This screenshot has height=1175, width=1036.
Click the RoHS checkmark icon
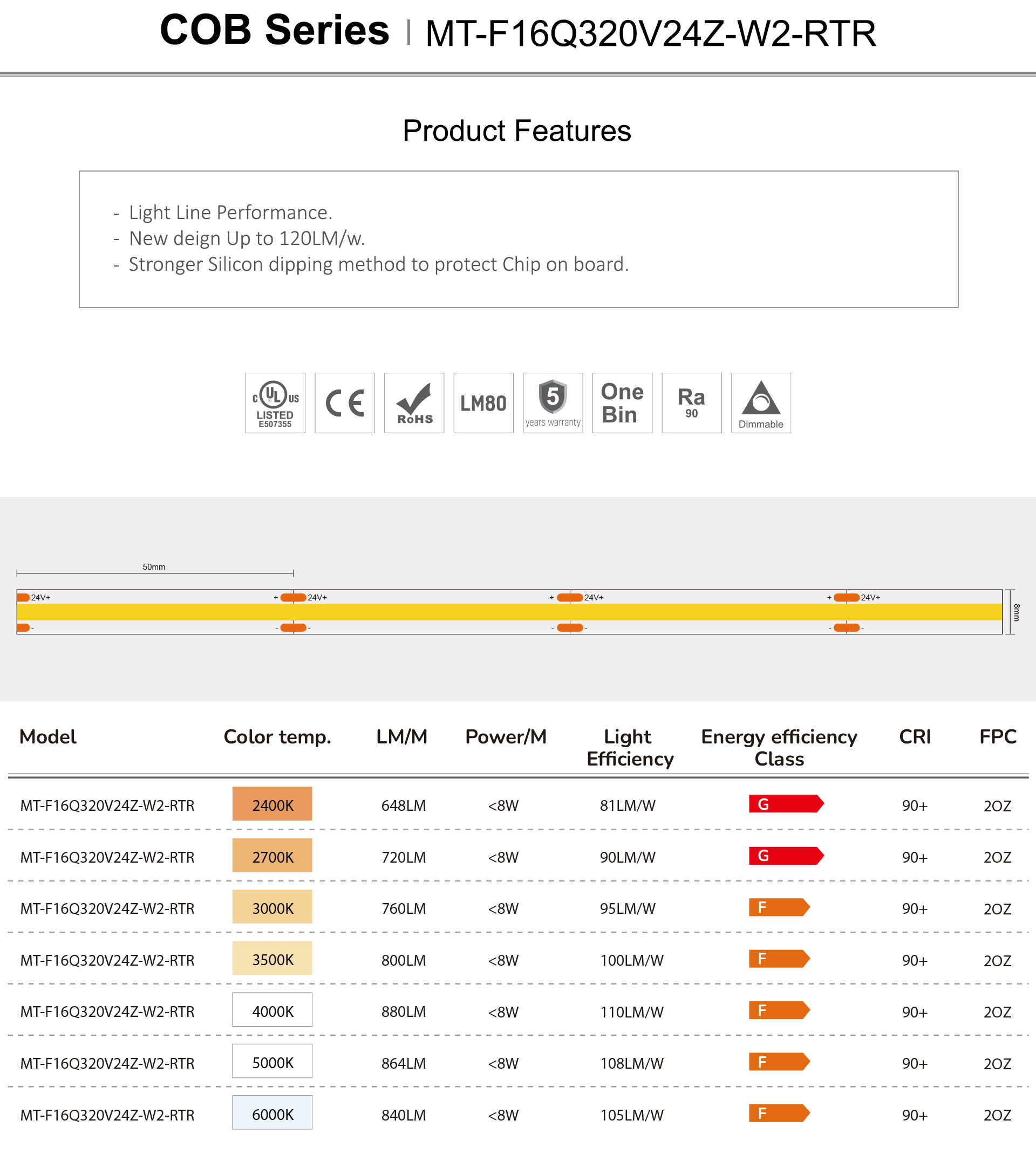414,403
